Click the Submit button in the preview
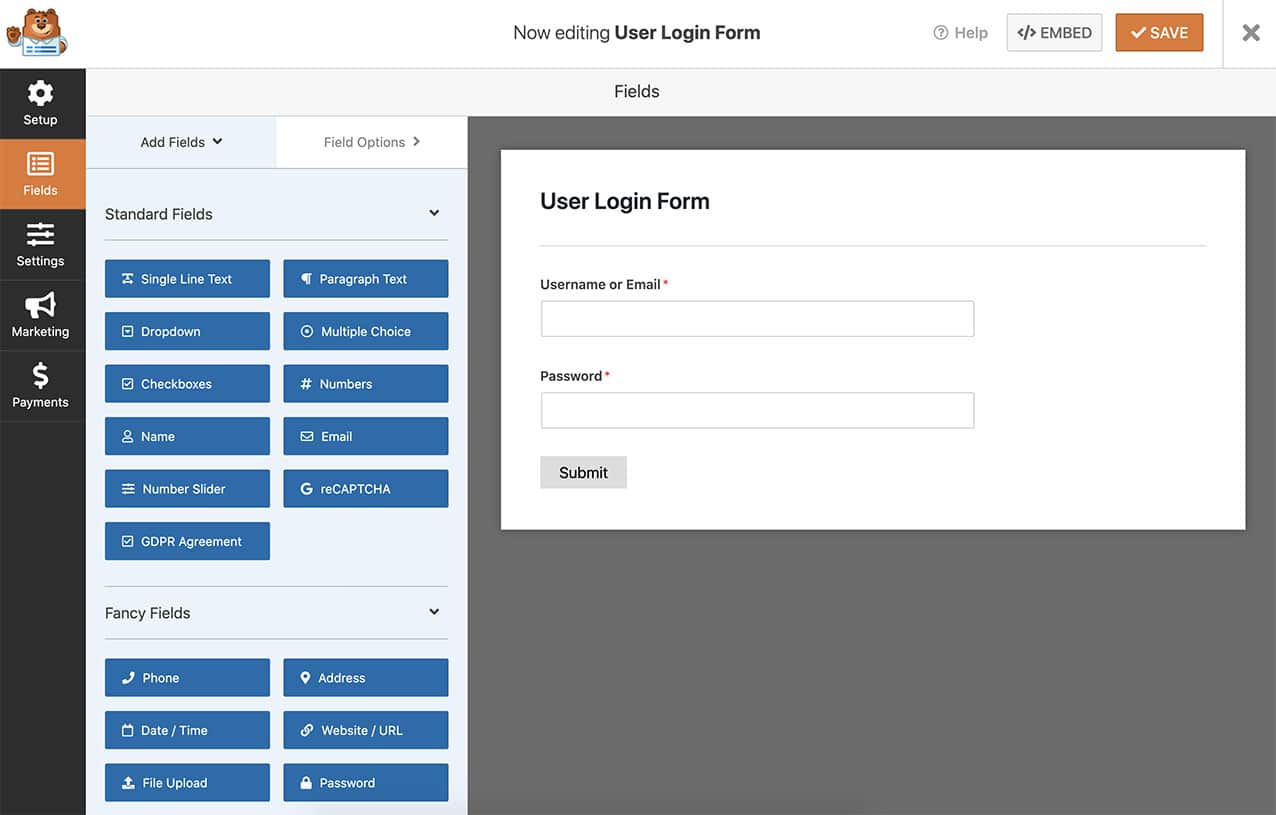This screenshot has width=1276, height=815. point(583,472)
